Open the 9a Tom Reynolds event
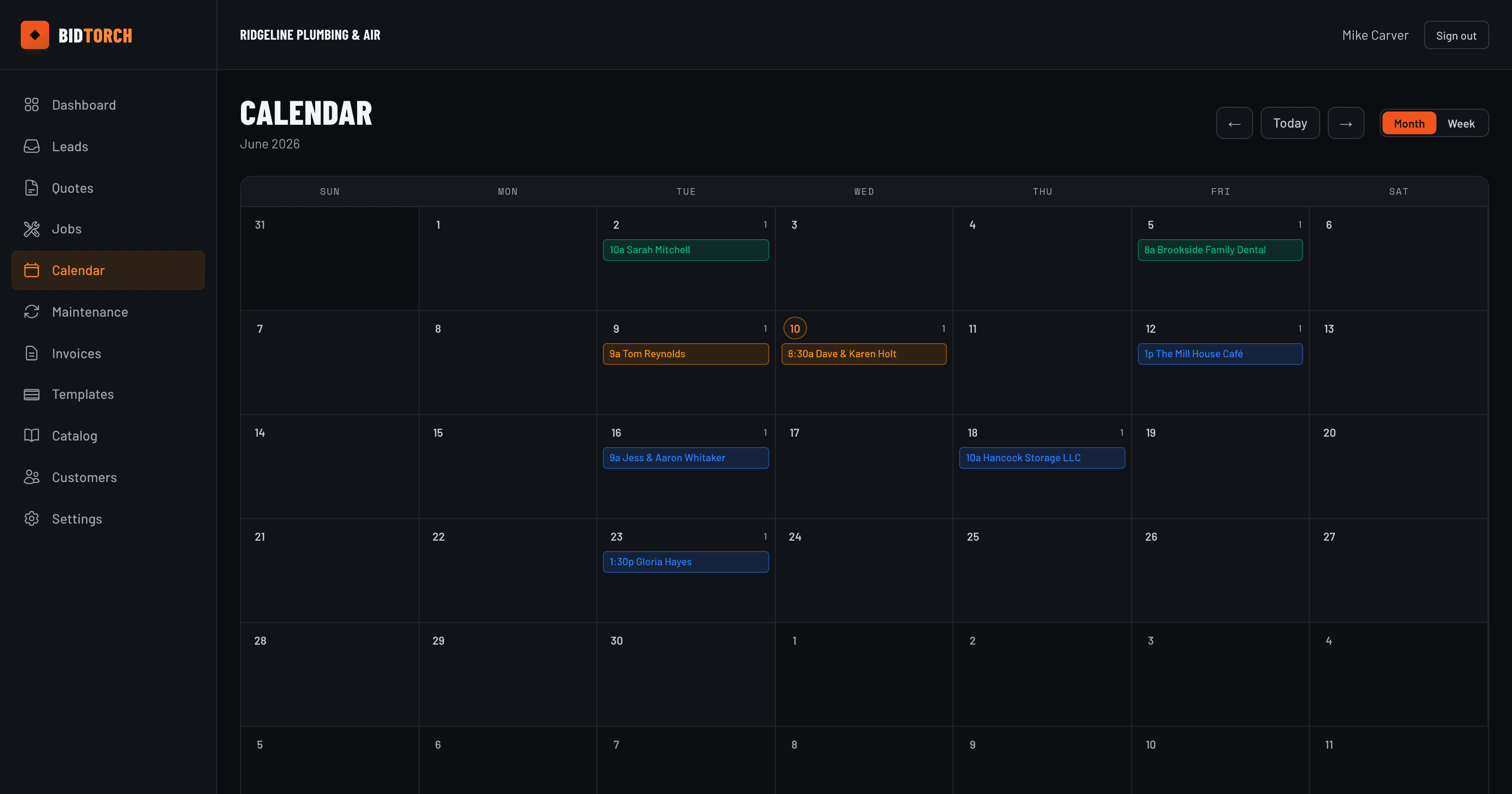 [x=686, y=354]
